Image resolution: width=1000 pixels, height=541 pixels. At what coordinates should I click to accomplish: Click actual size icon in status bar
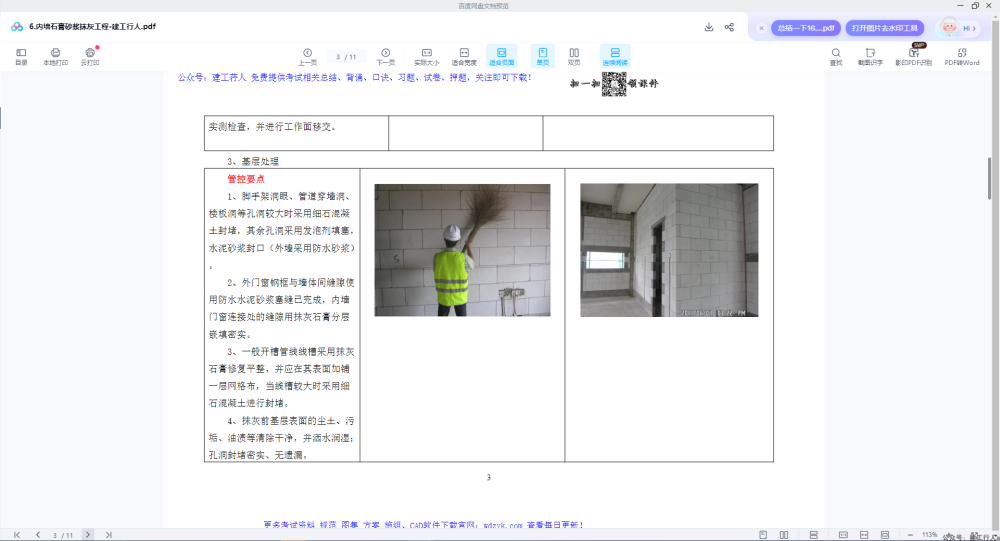pyautogui.click(x=843, y=535)
